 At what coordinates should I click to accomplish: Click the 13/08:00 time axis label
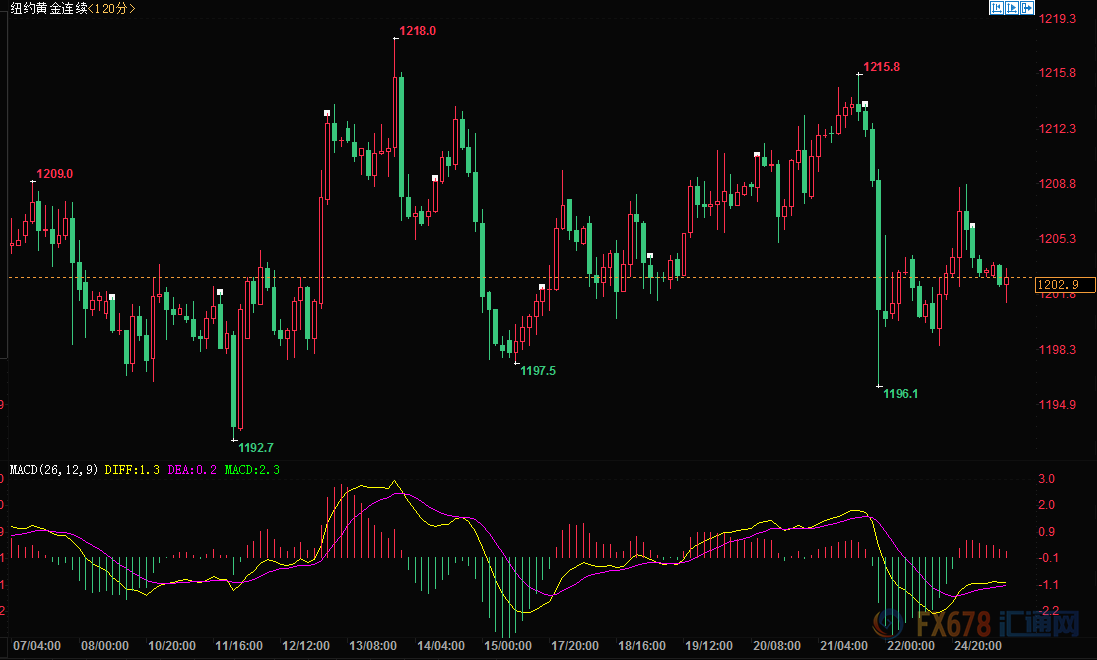(x=371, y=646)
